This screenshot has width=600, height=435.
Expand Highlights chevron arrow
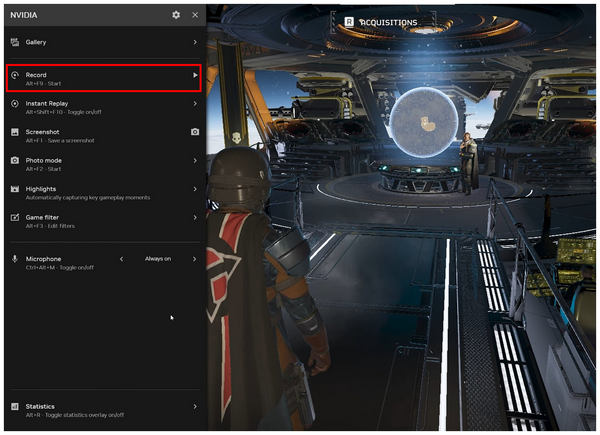[x=195, y=189]
